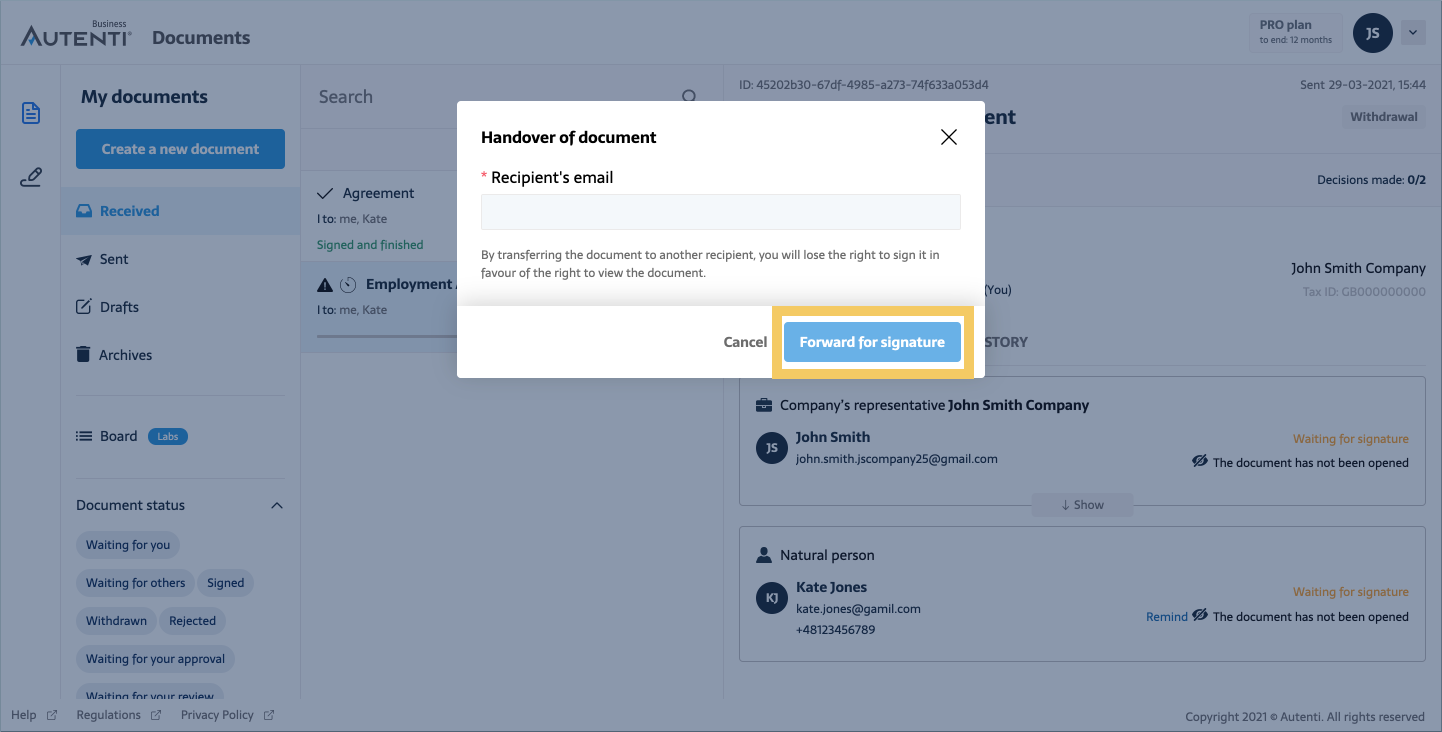Viewport: 1442px width, 732px height.
Task: Filter by Withdrawn status
Action: click(116, 621)
